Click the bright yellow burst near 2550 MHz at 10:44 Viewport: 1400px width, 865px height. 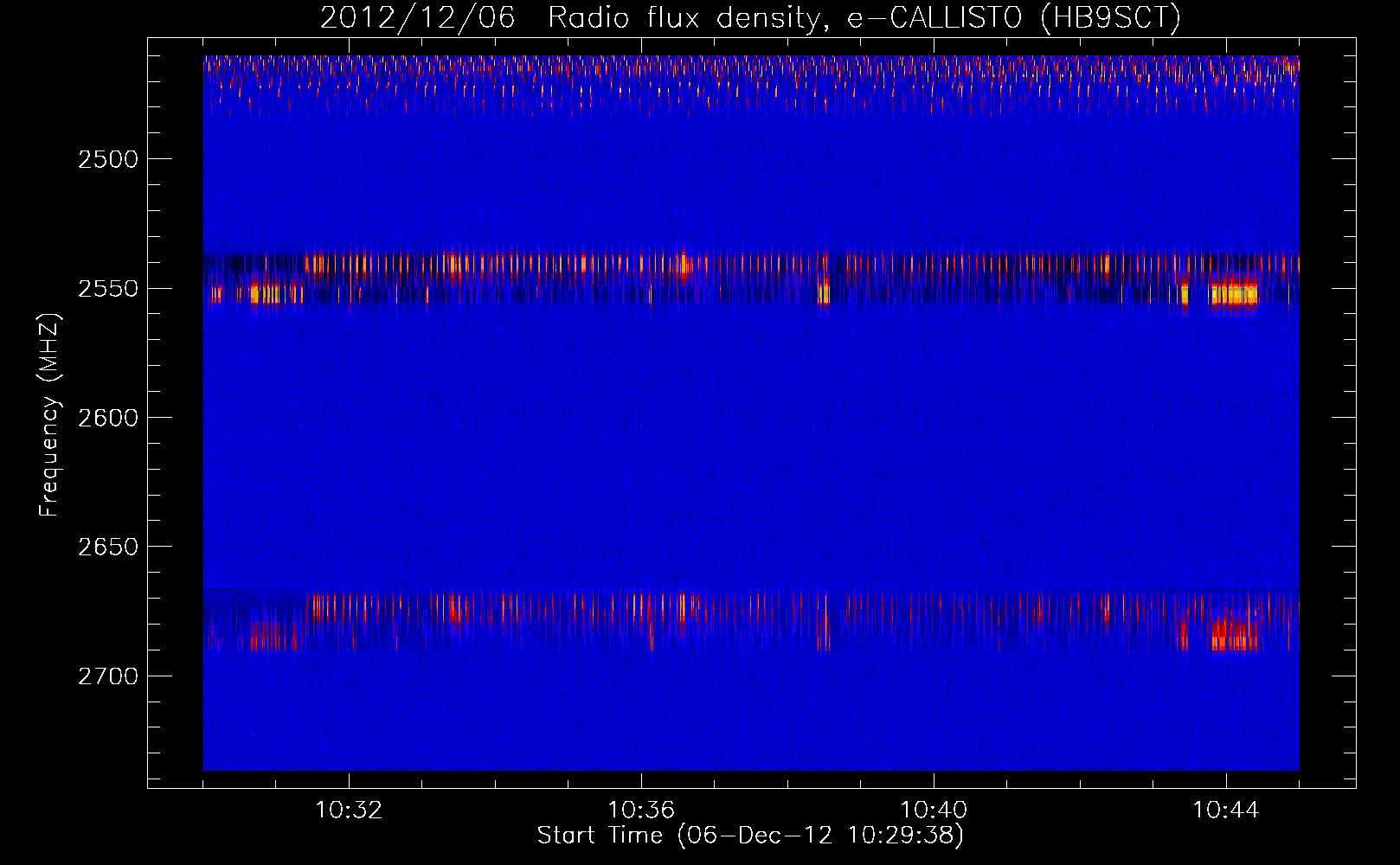[1234, 294]
